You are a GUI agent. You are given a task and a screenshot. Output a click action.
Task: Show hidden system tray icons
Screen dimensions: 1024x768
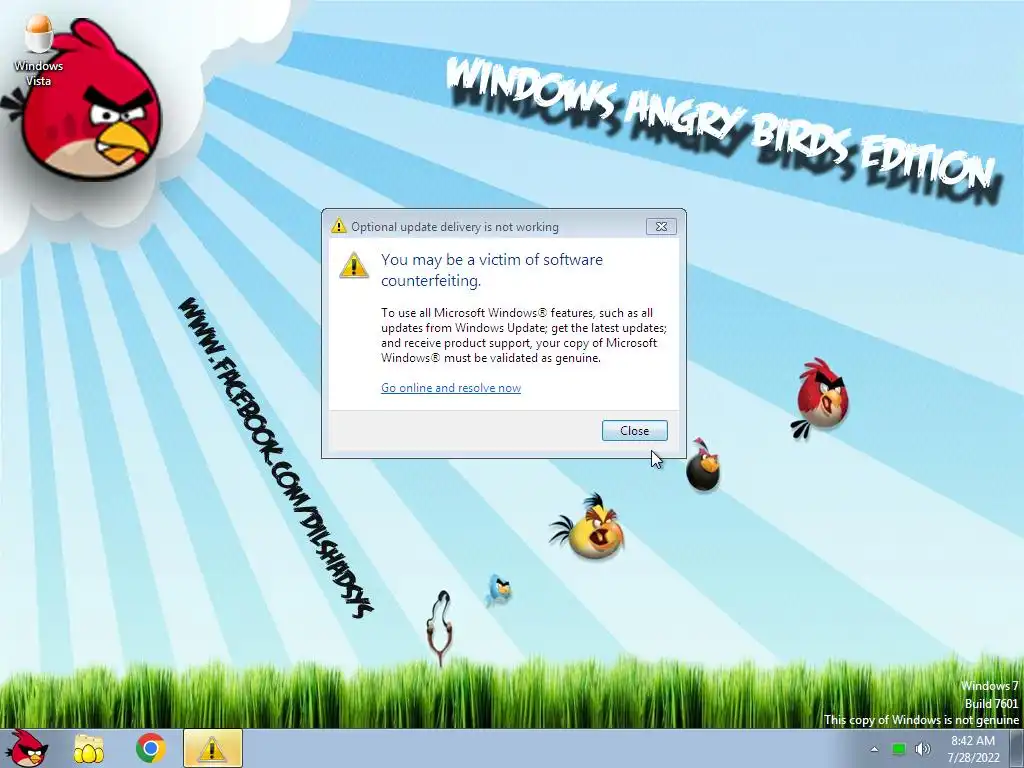(x=874, y=749)
